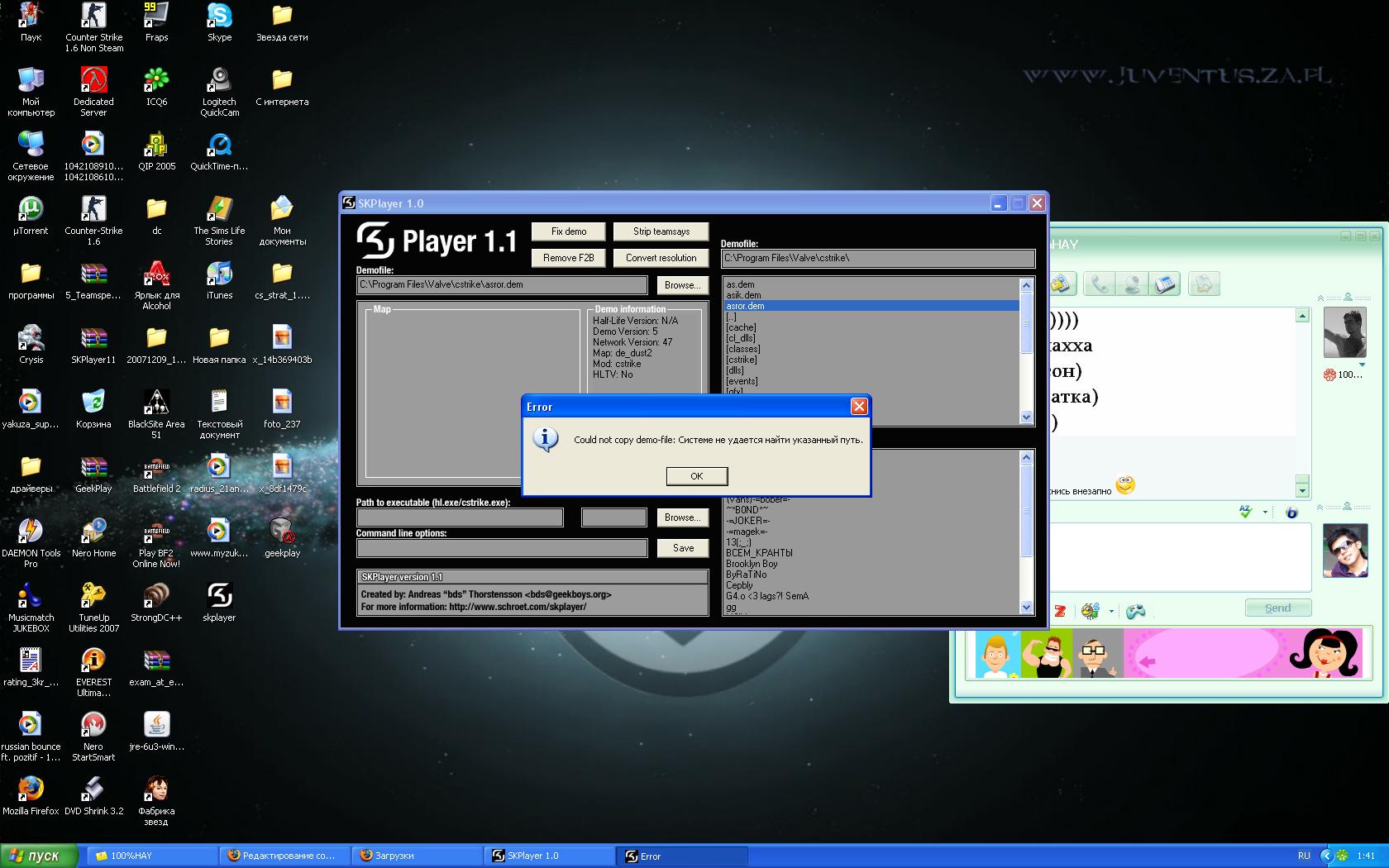Viewport: 1389px width, 868px height.
Task: Select the [cache] folder in file list
Action: (871, 327)
